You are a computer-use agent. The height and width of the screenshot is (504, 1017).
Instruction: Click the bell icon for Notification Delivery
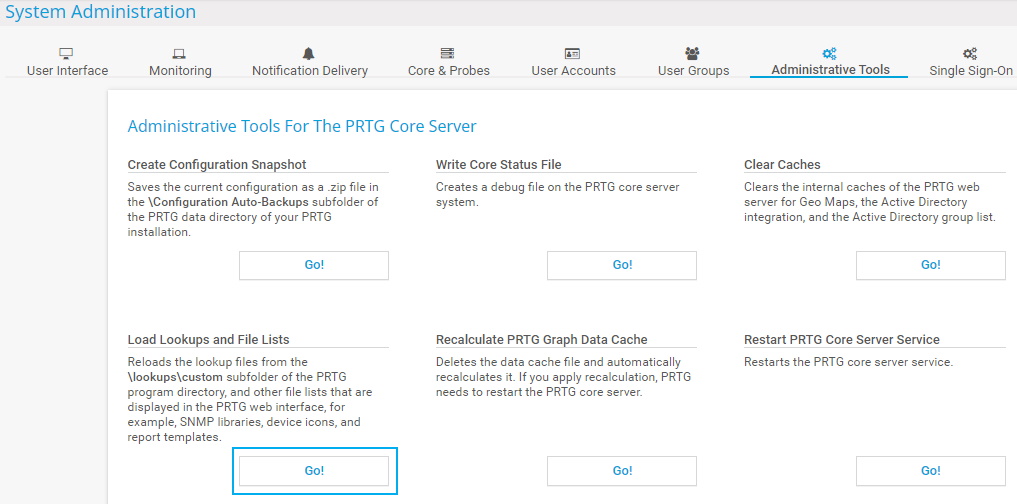coord(309,53)
